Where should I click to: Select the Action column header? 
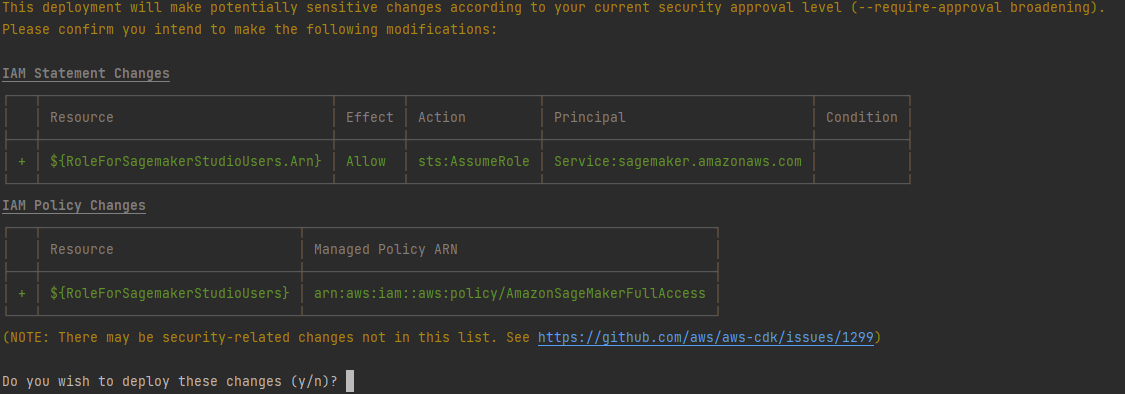point(442,118)
